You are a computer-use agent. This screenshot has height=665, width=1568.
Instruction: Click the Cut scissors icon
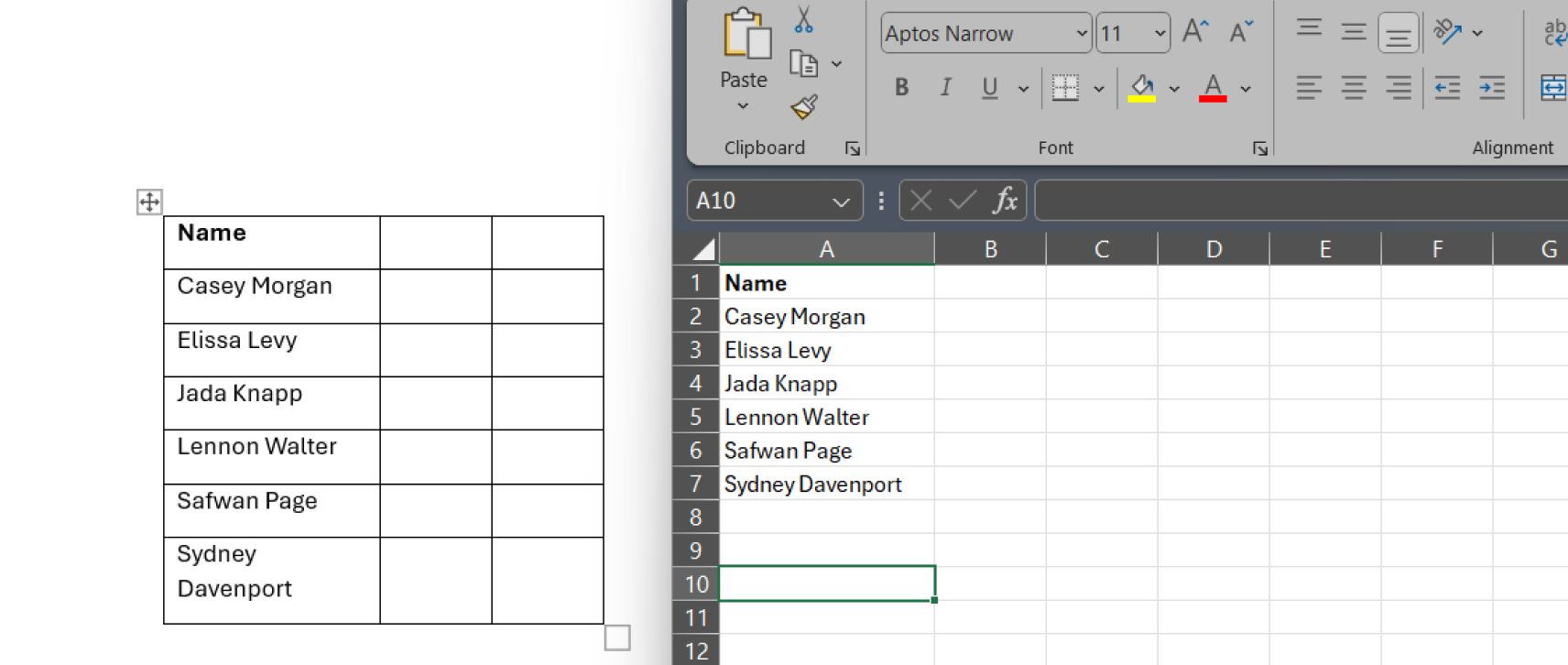(803, 20)
